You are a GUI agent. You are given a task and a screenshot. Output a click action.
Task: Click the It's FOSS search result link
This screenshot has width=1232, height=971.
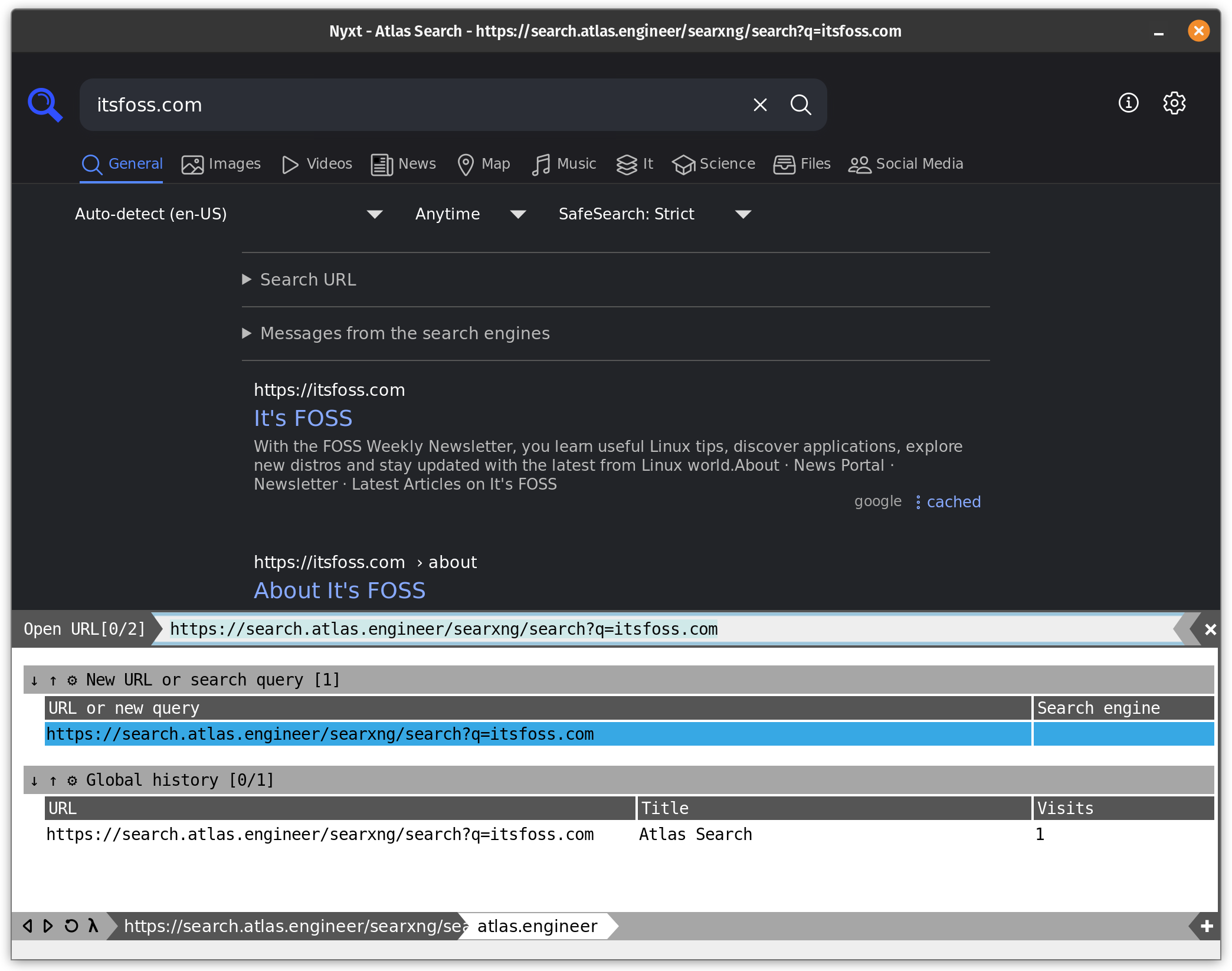pyautogui.click(x=302, y=418)
